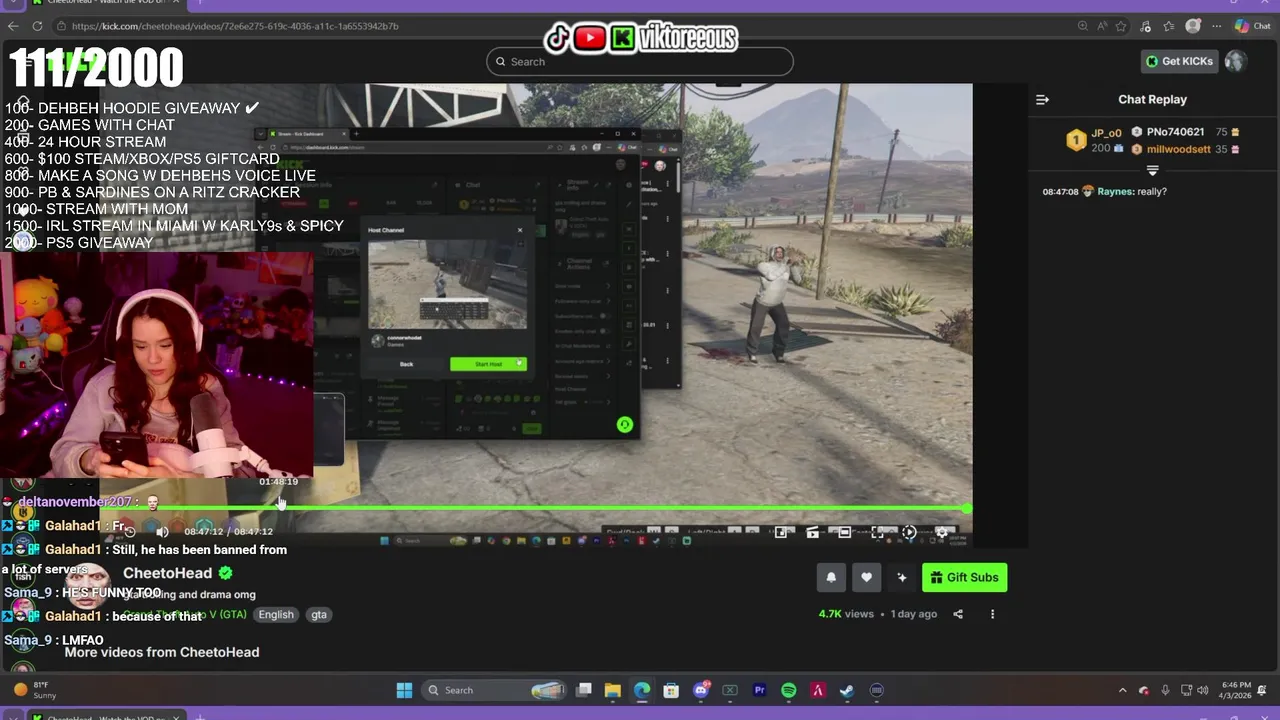The image size is (1280, 720).
Task: Open the Edge profile icon
Action: pos(1193,26)
